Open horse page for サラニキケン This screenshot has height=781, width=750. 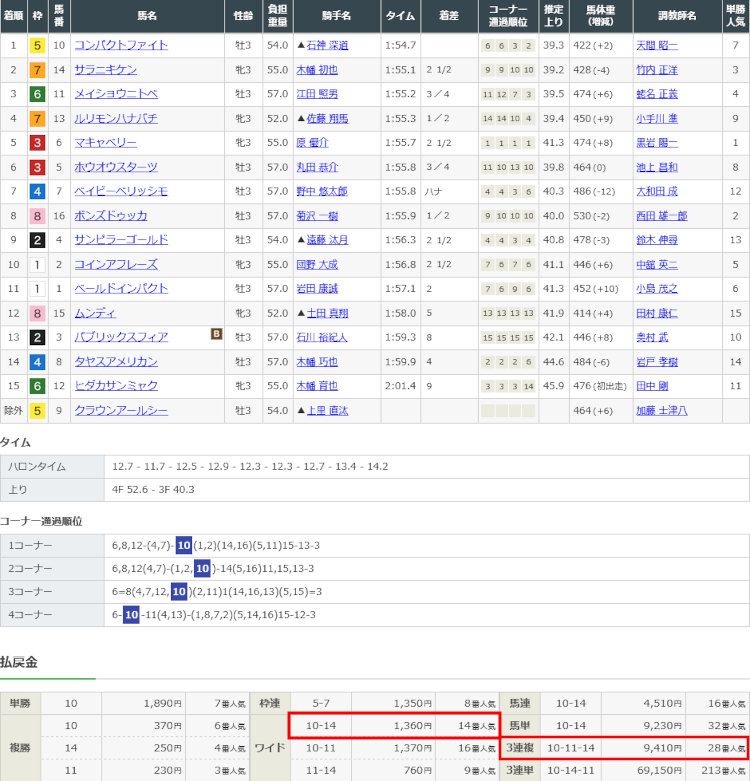tap(105, 70)
